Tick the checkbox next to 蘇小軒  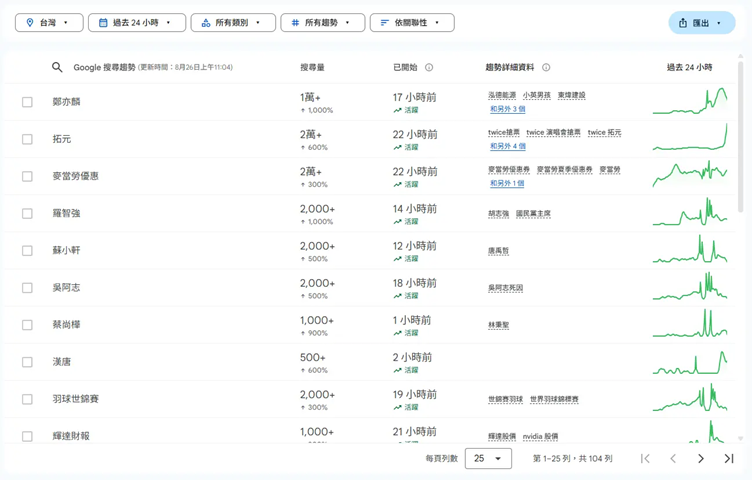tap(27, 251)
